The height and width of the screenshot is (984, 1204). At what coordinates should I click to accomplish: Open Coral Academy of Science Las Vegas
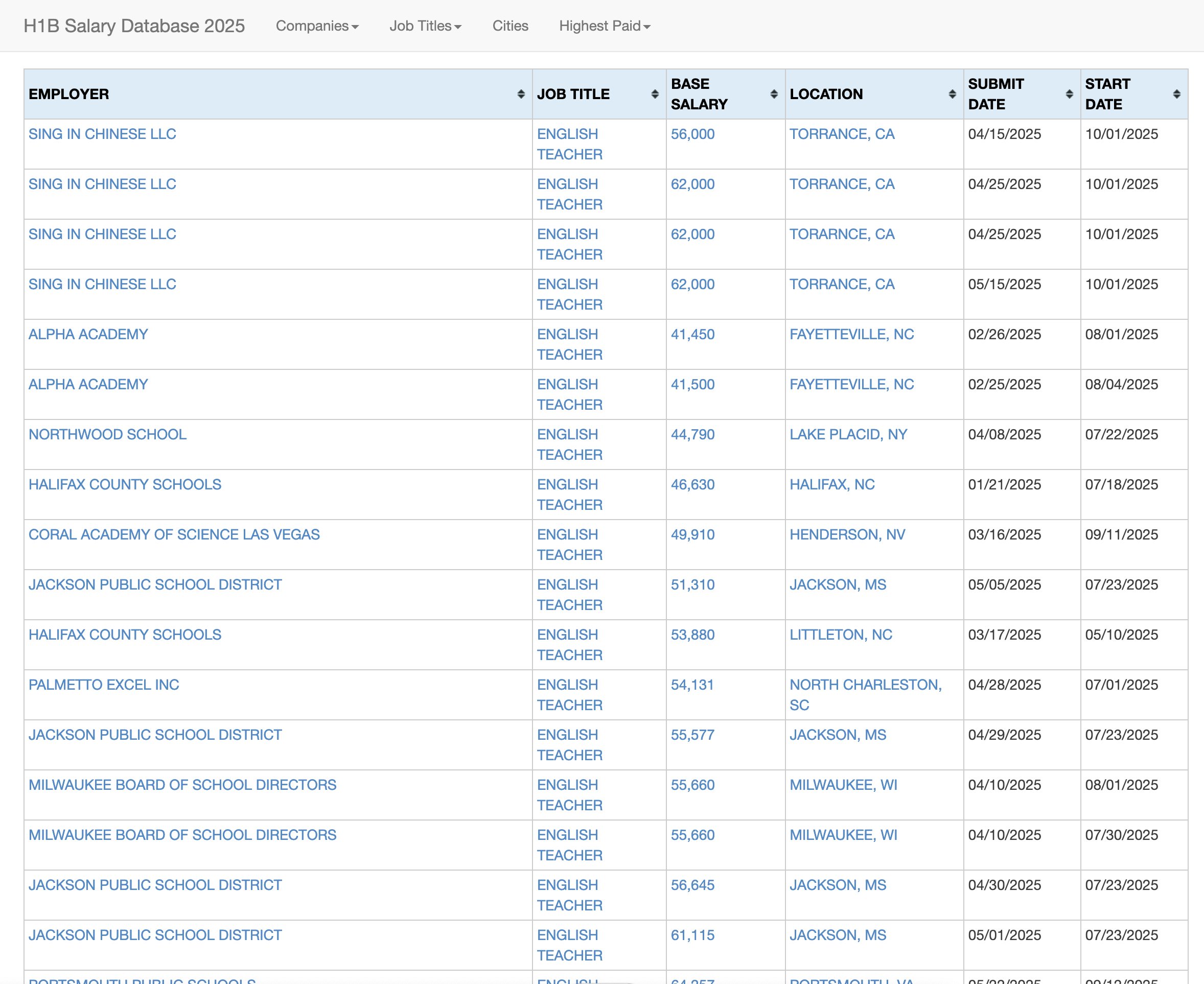pos(174,534)
